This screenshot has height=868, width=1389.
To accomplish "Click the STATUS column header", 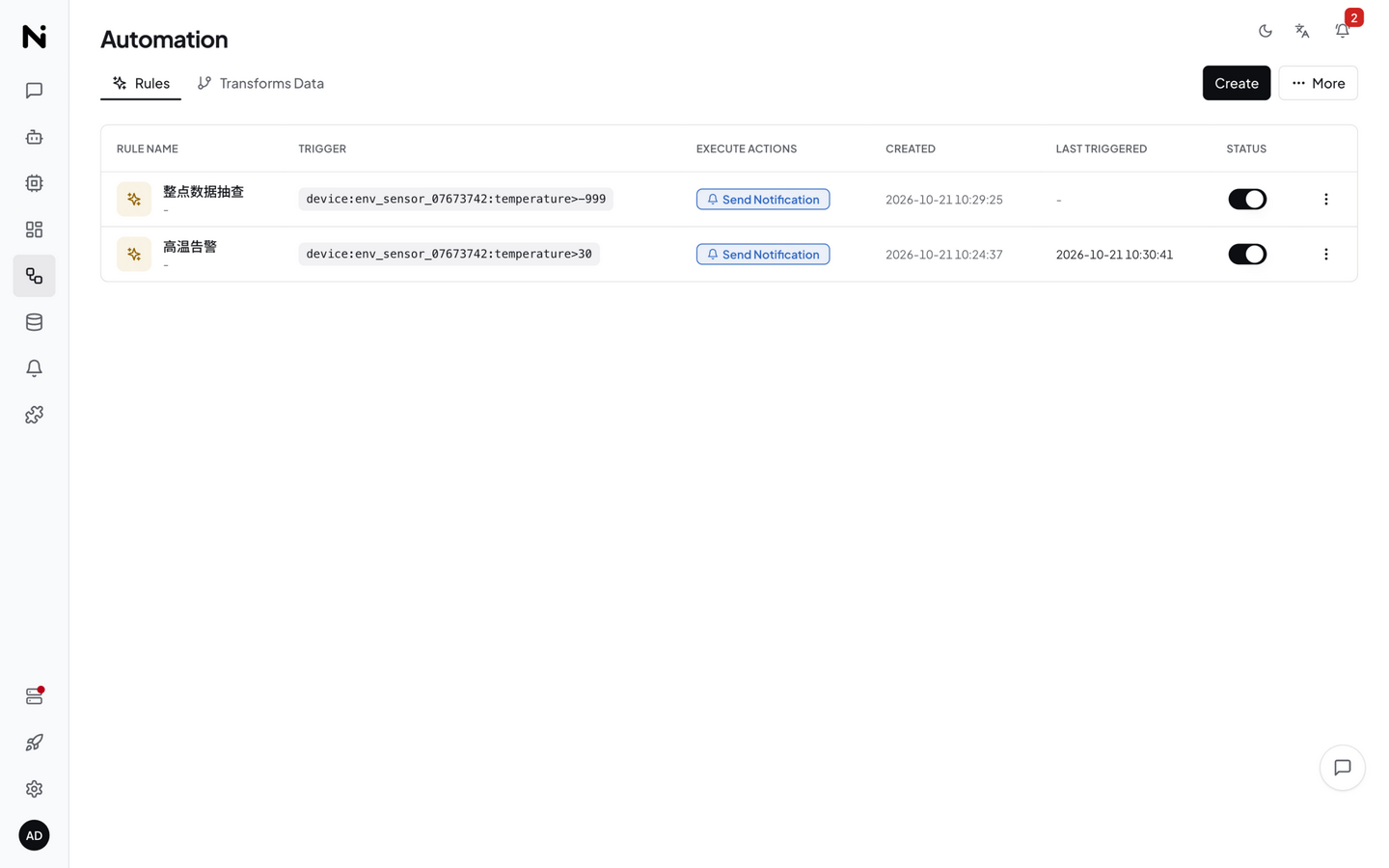I will pos(1246,149).
